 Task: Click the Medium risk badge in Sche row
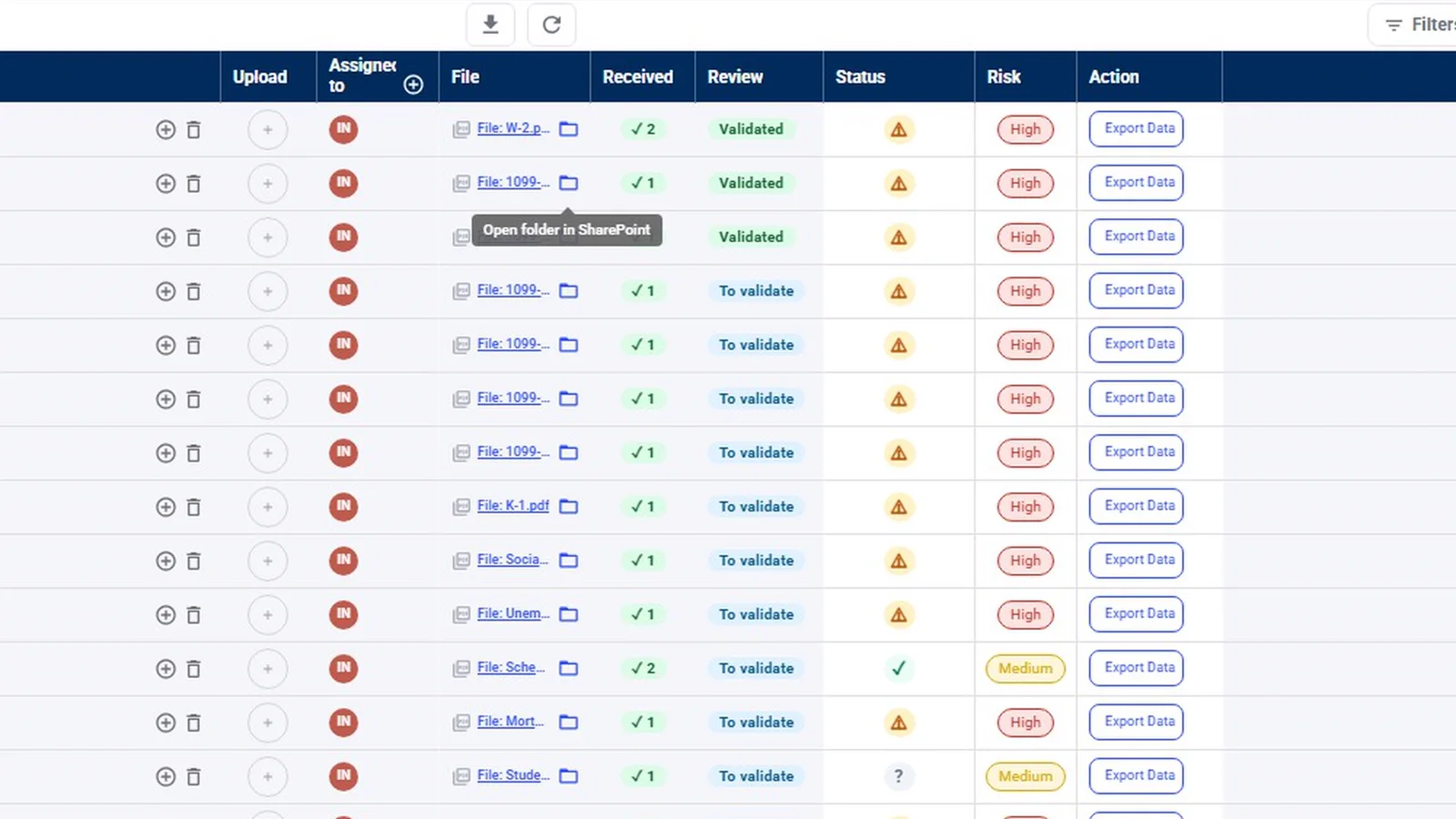[x=1026, y=668]
